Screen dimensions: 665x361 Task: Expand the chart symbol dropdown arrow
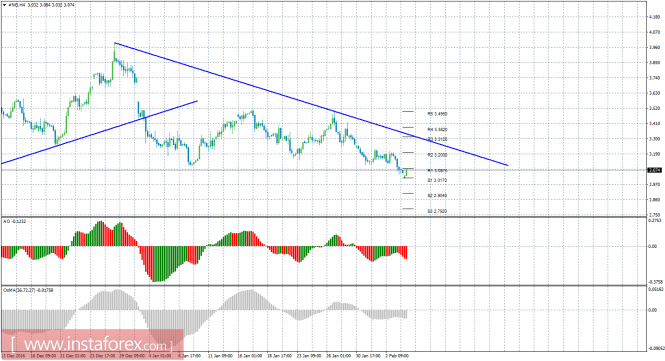[4, 5]
